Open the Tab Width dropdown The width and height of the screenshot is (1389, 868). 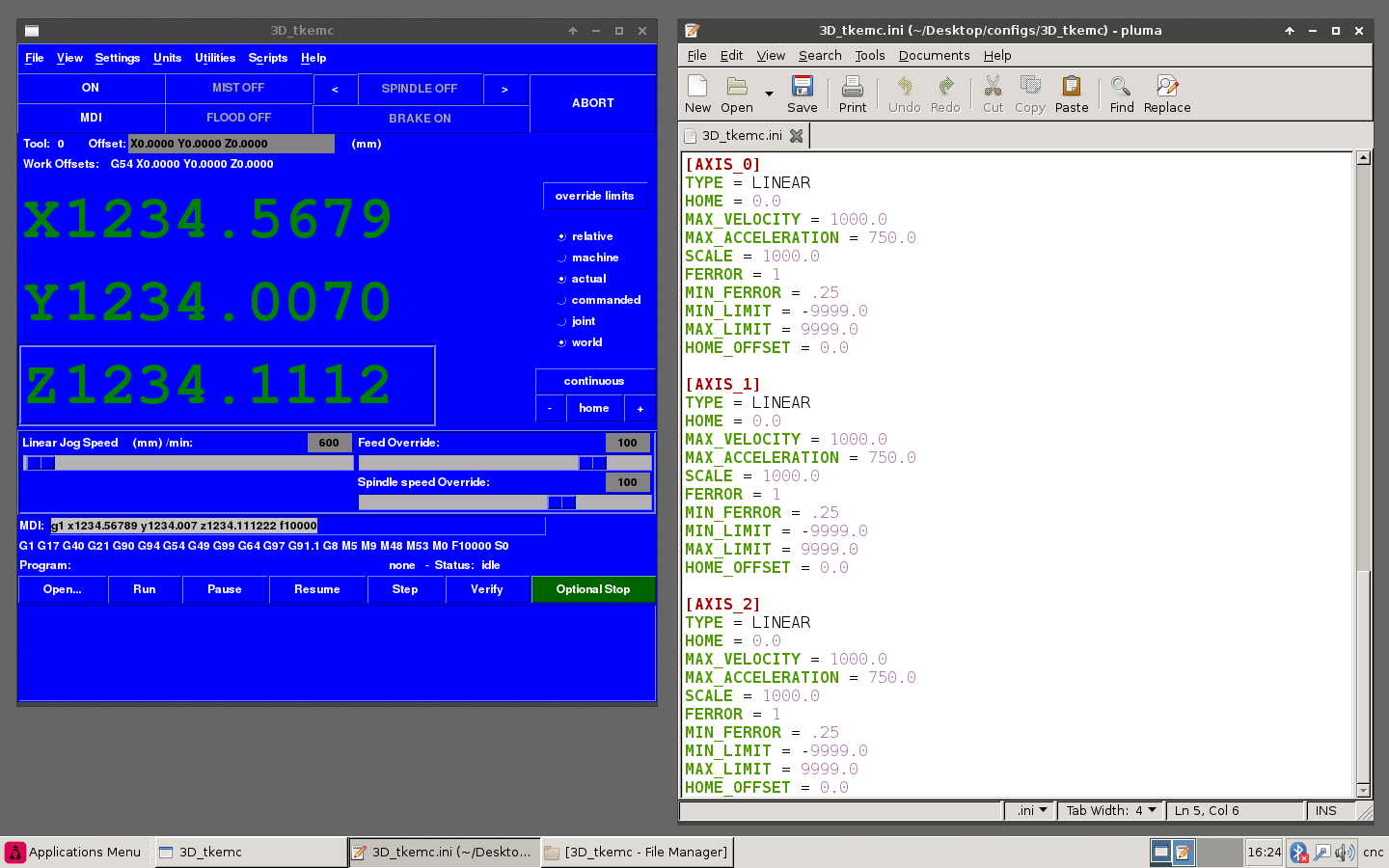1109,811
